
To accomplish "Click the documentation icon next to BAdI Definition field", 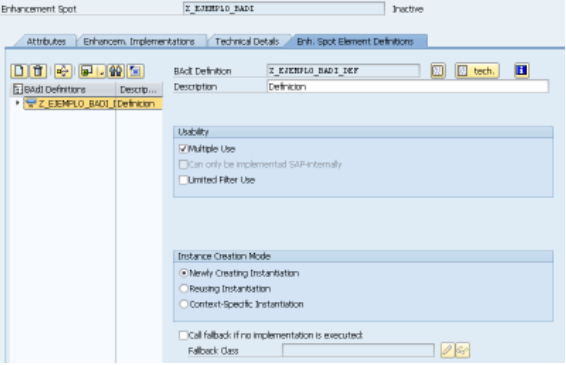I will [438, 71].
